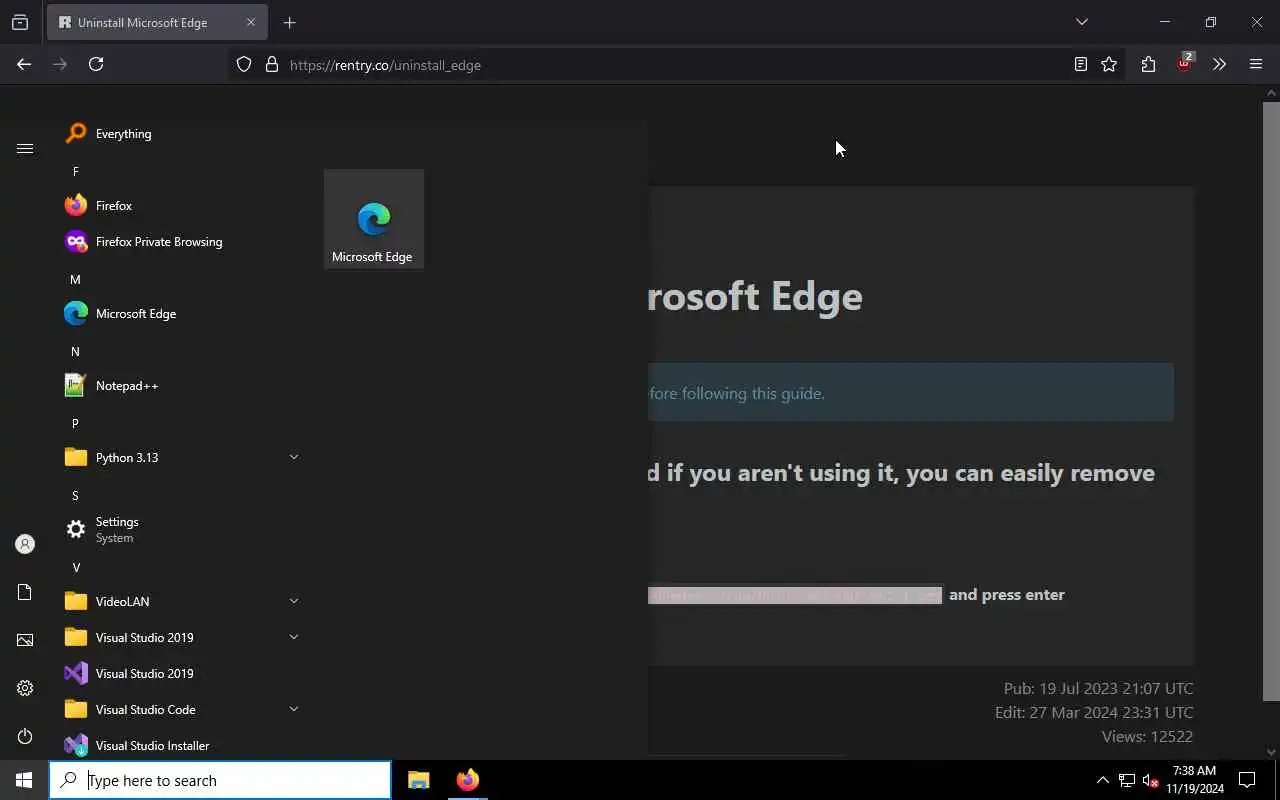Close the Uninstall Microsoft Edge tab
The image size is (1280, 800).
pyautogui.click(x=250, y=22)
